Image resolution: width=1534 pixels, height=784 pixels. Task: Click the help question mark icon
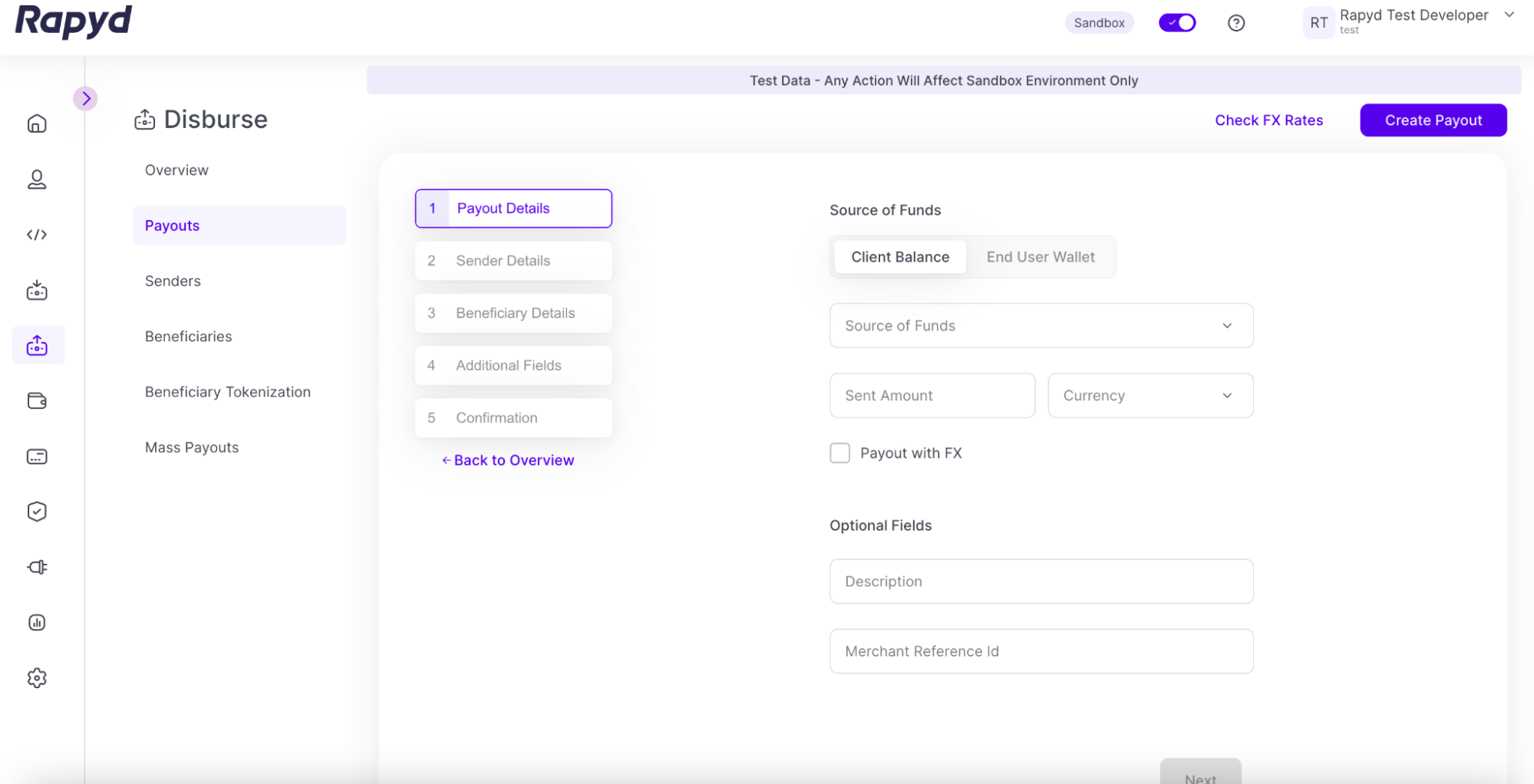(1235, 23)
